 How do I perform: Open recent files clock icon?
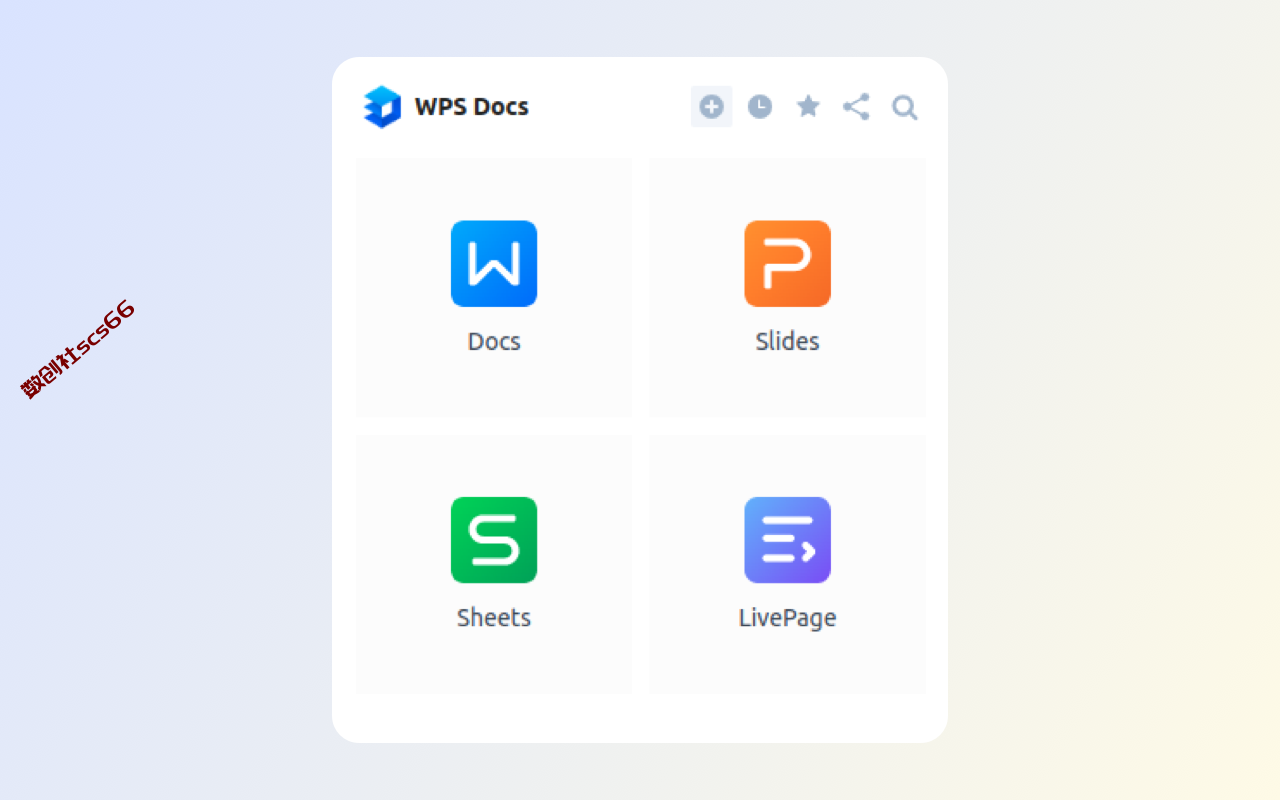760,106
